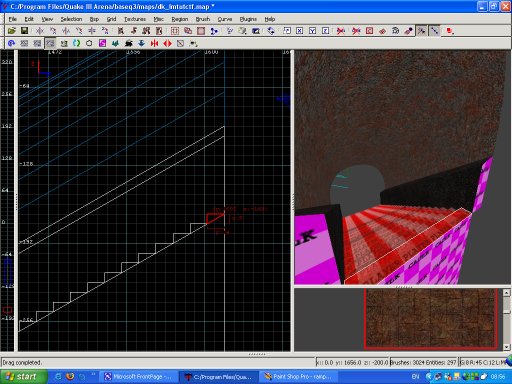Click the teal mesh patch icon
Image resolution: width=512 pixels, height=384 pixels.
coord(115,43)
